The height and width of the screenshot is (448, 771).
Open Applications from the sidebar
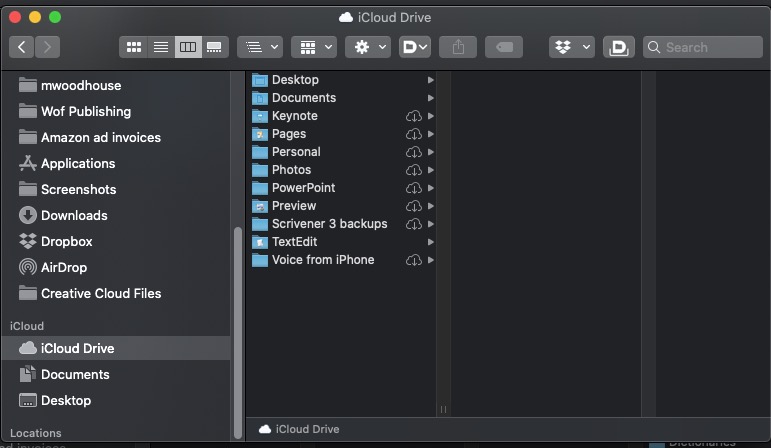point(116,164)
